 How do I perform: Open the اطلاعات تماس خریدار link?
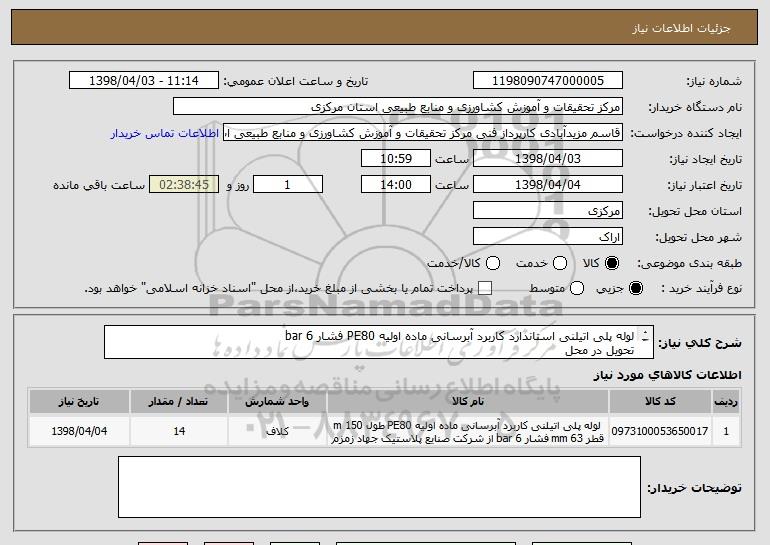tap(165, 134)
